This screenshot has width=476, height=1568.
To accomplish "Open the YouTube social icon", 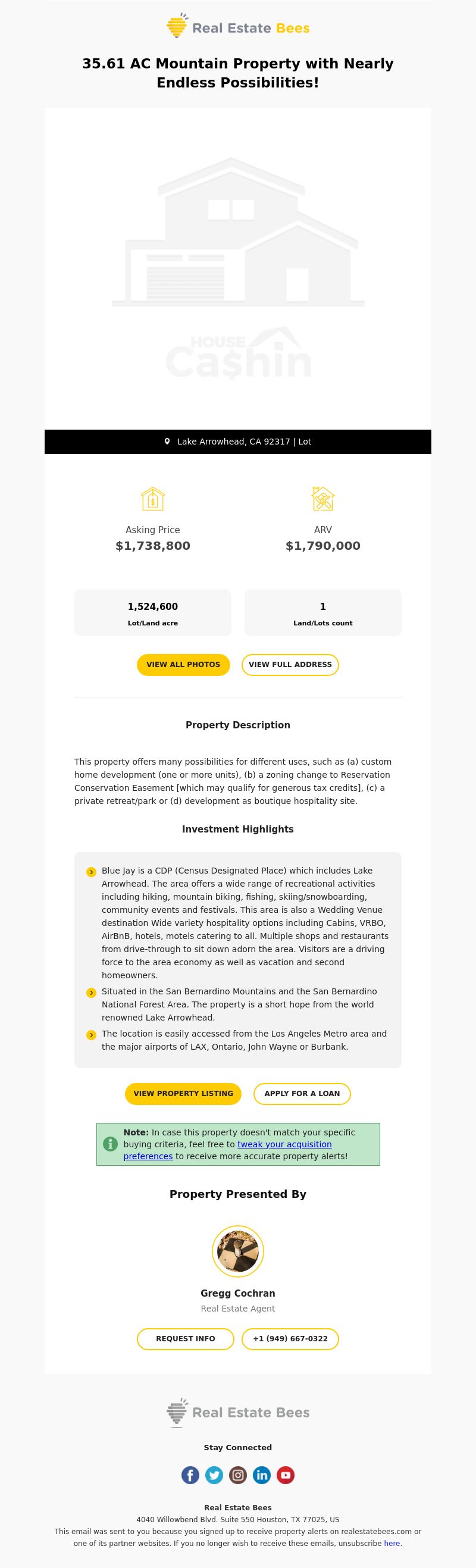I will [x=286, y=1475].
